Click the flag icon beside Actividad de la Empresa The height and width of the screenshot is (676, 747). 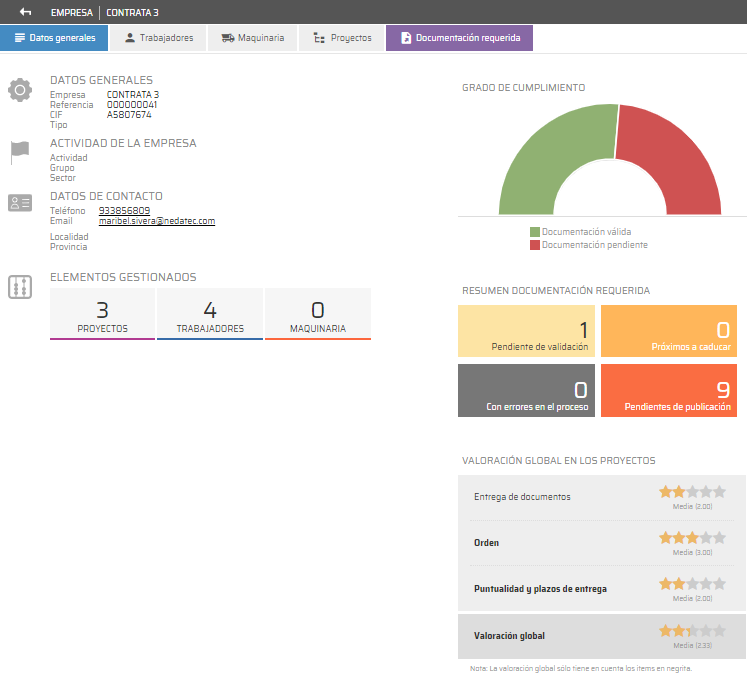coord(20,152)
